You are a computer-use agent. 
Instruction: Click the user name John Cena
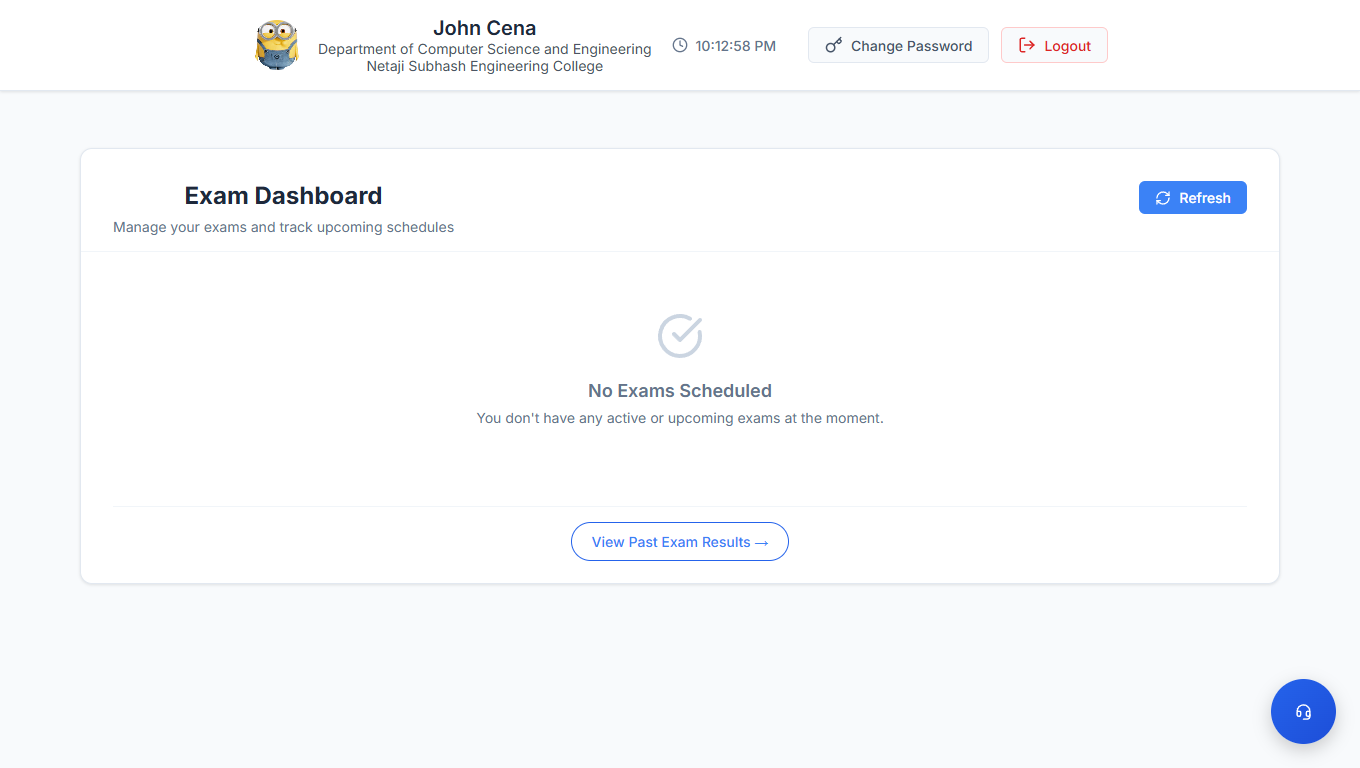(484, 28)
